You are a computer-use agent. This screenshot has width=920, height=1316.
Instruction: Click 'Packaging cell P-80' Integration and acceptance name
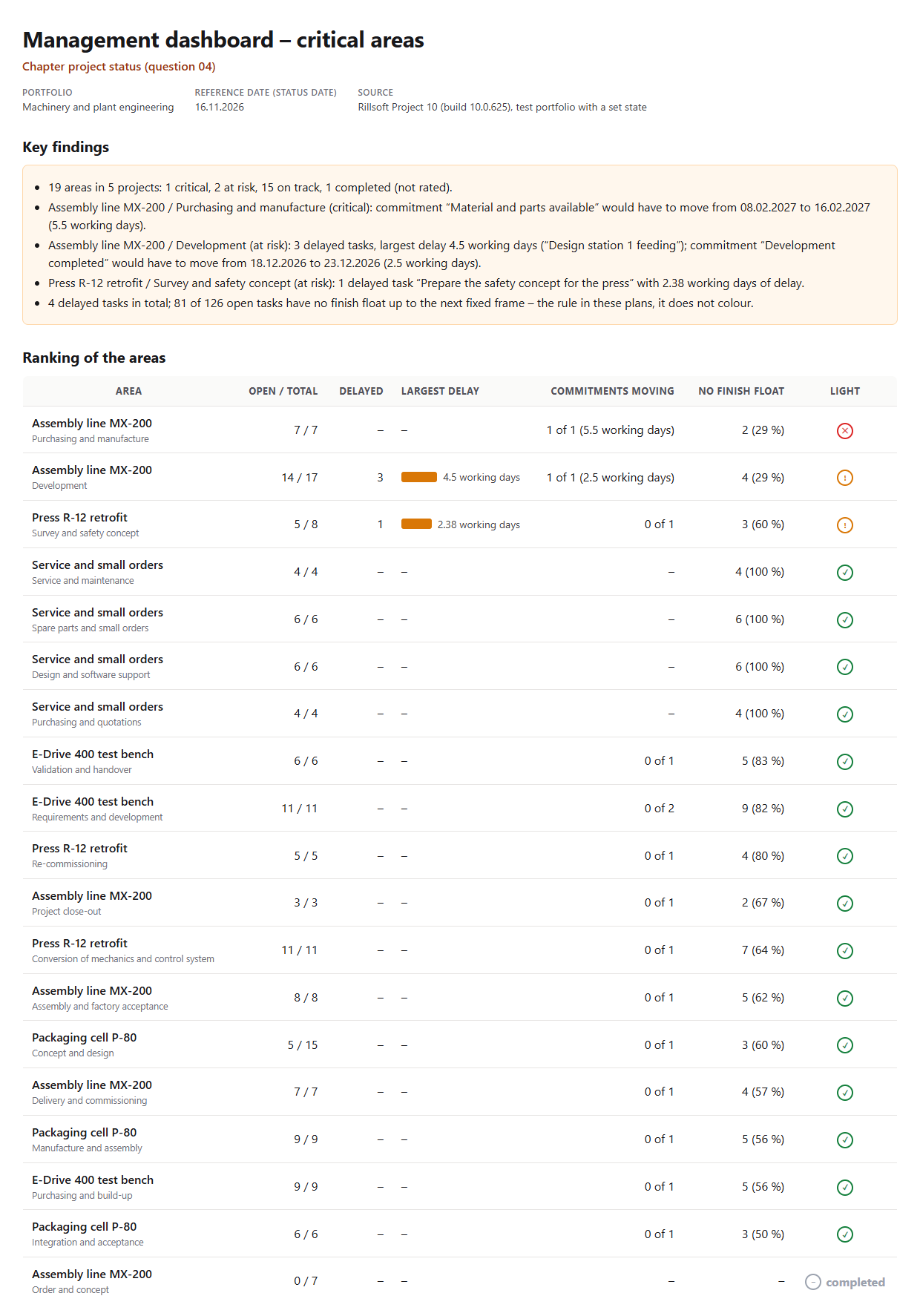84,1227
